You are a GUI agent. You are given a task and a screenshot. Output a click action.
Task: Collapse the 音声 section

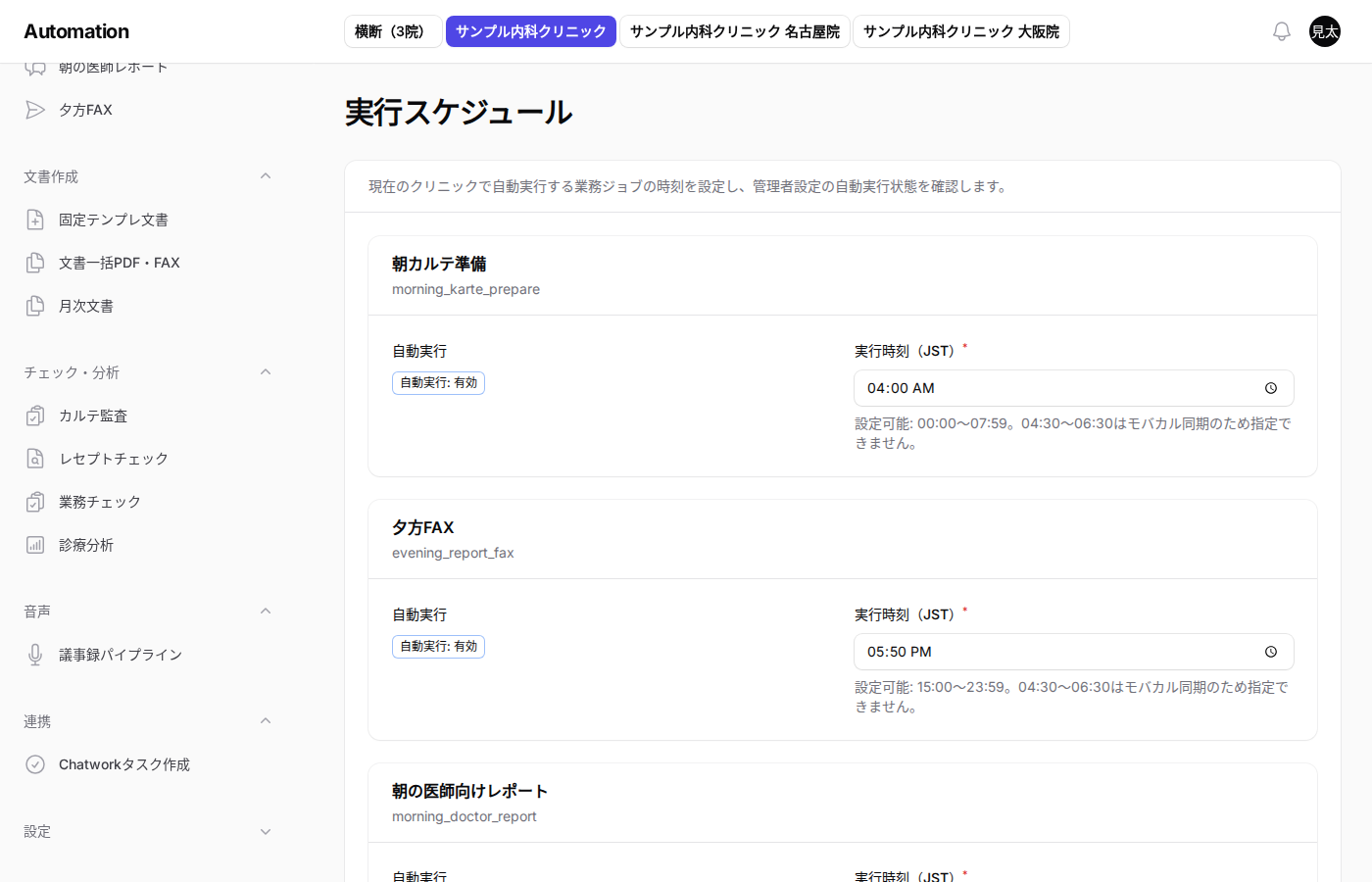266,612
